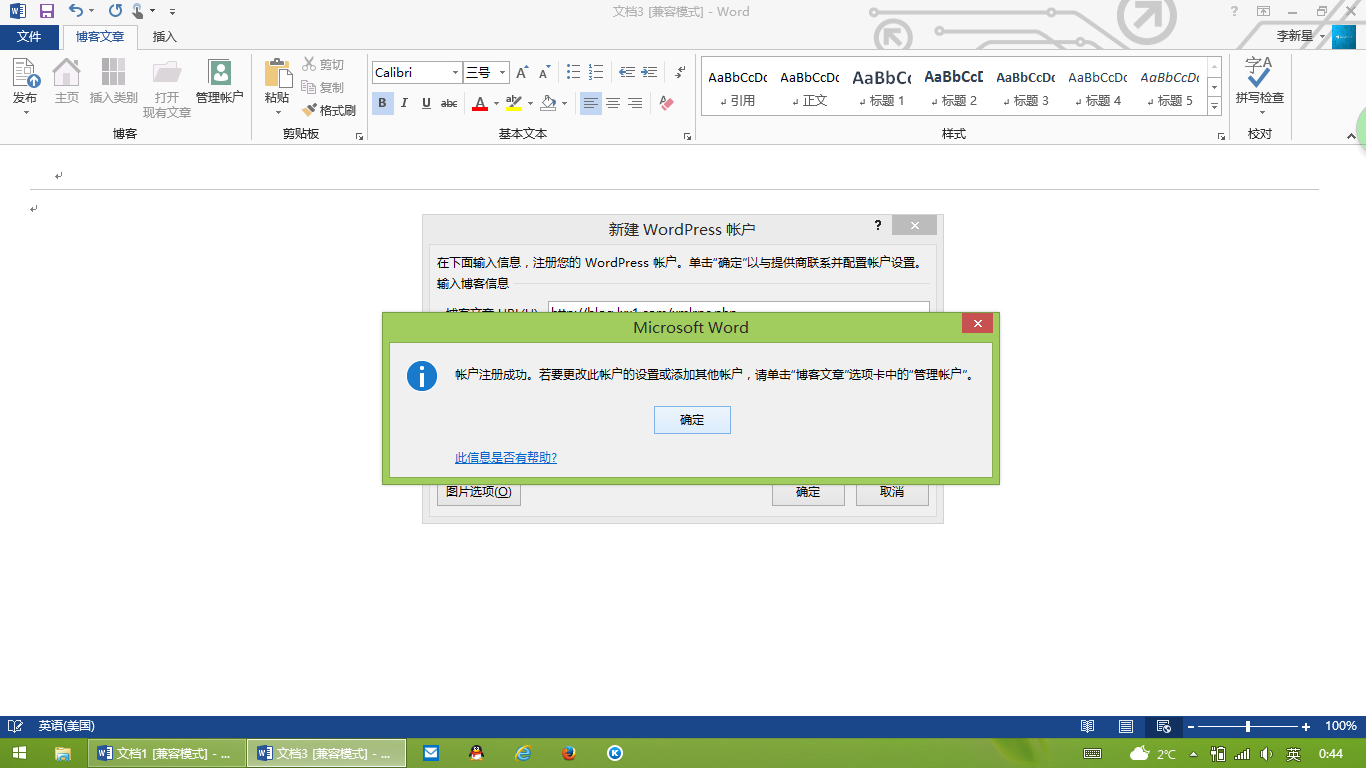Click the touch/mouse mode icon
1366x768 pixels.
(138, 11)
